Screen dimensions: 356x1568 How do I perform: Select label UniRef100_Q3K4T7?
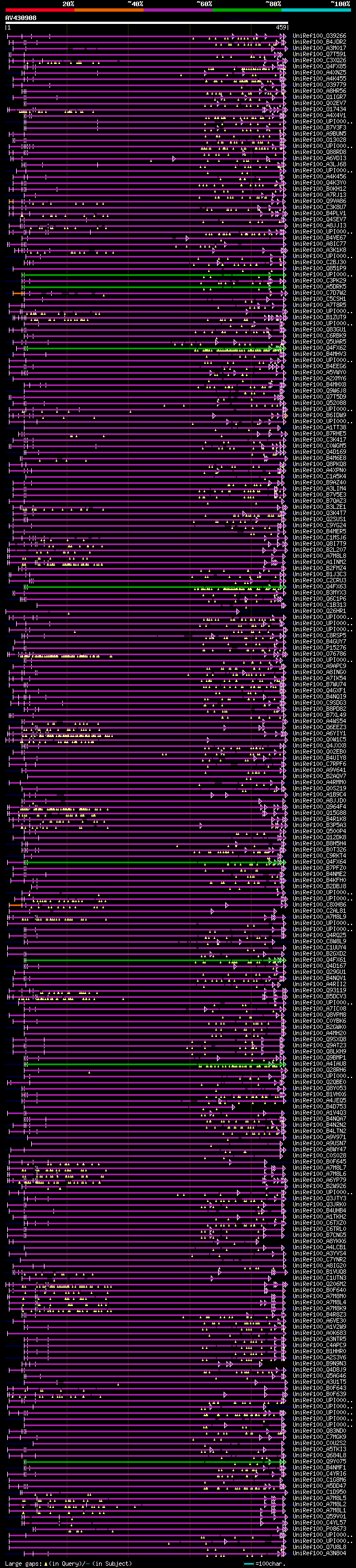[319, 513]
